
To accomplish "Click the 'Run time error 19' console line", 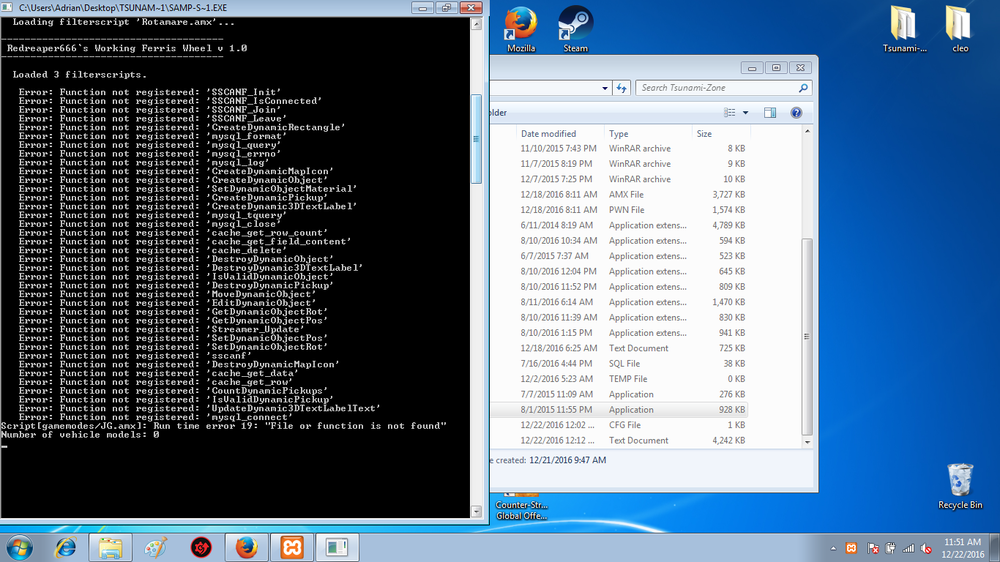I will tap(224, 426).
